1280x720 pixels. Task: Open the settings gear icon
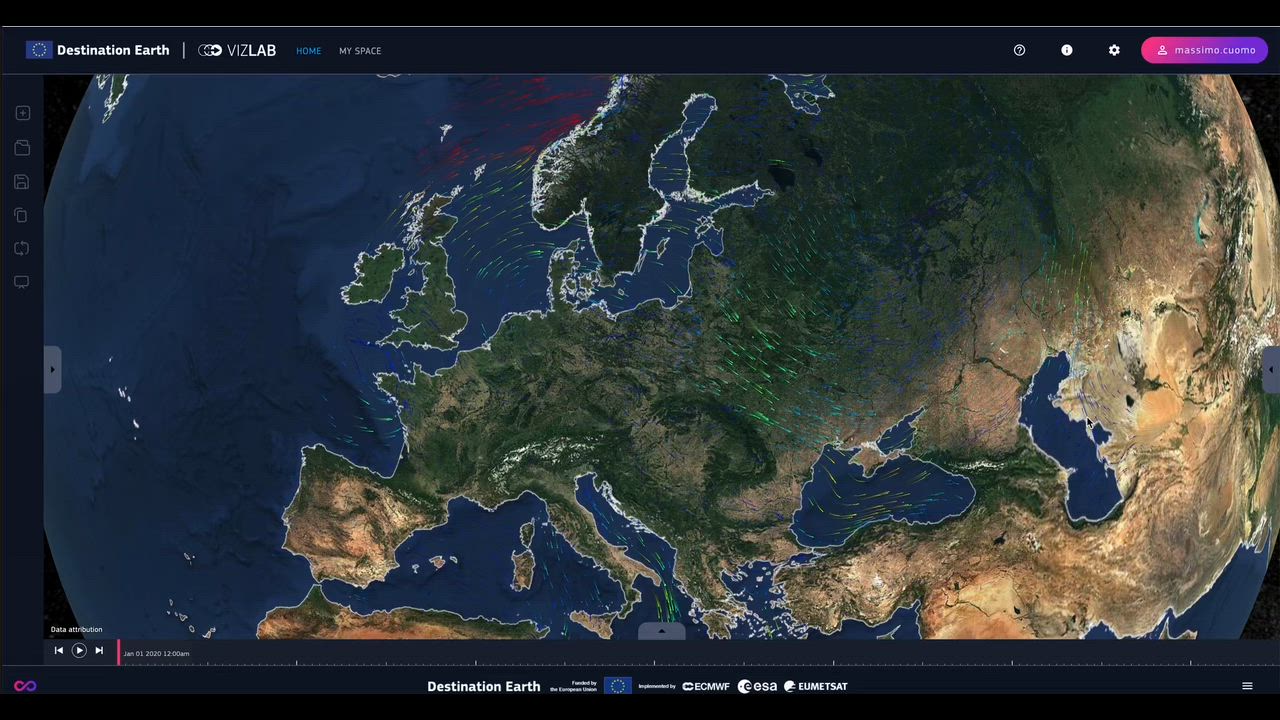click(x=1114, y=50)
